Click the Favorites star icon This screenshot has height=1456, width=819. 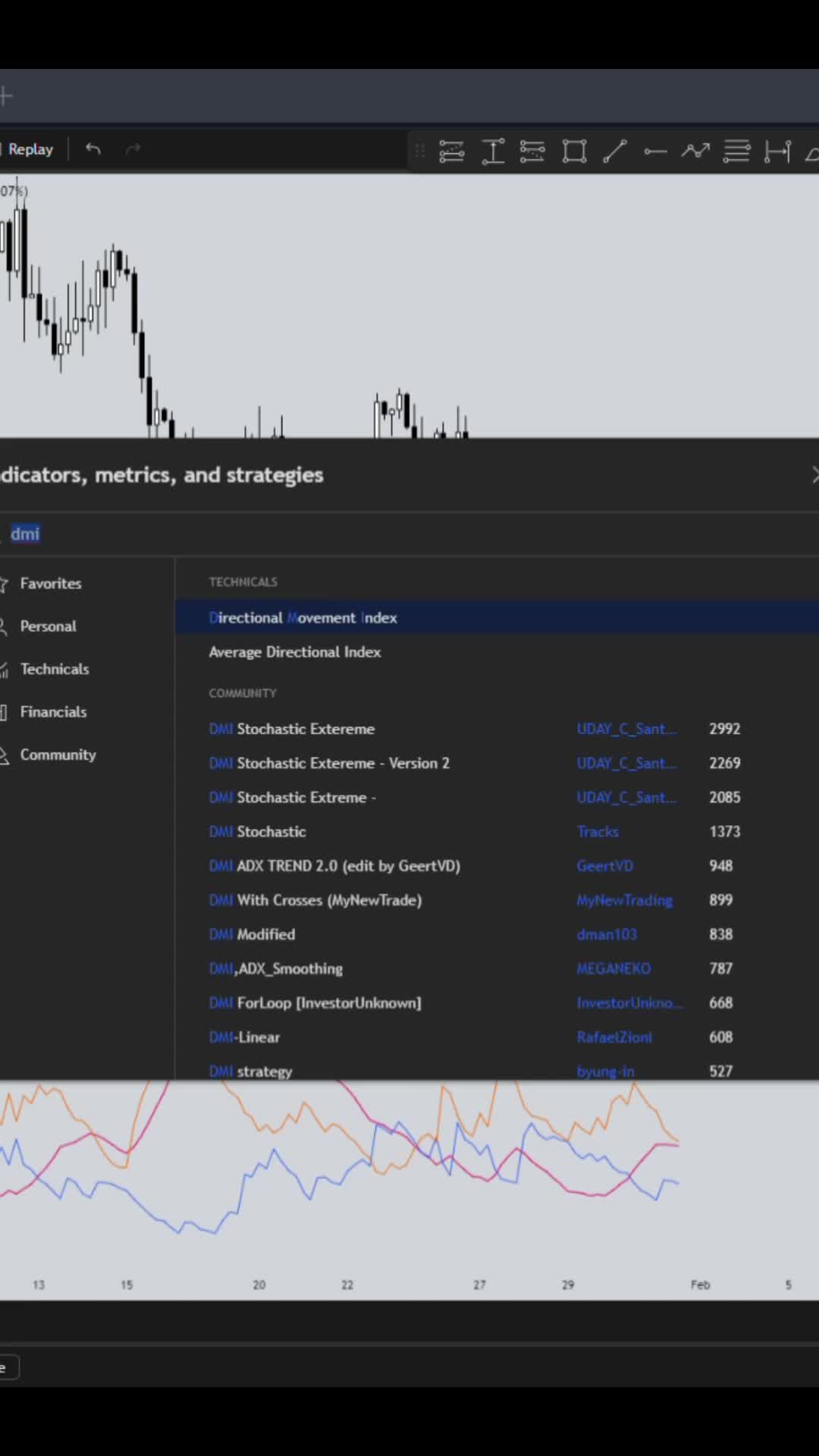click(x=4, y=584)
